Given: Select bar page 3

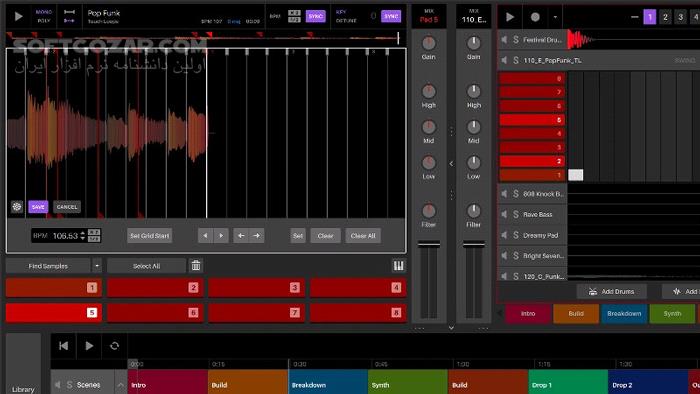Looking at the screenshot, I should pos(680,17).
